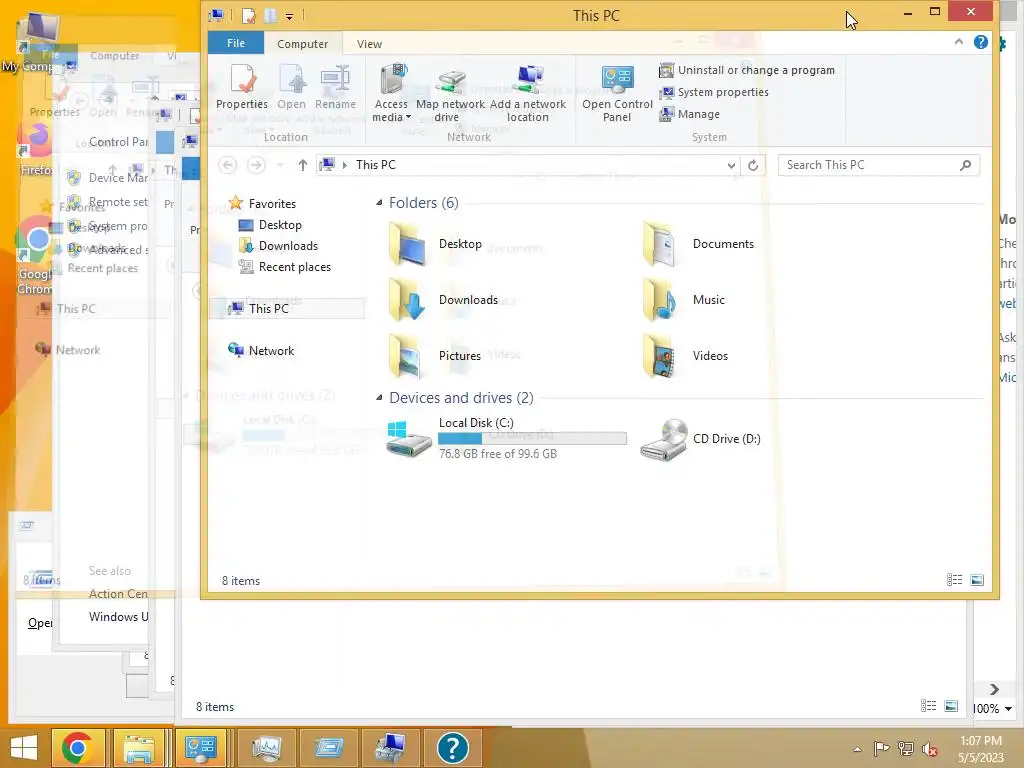Select the Music folder icon
Screen dimensions: 1024x768
[x=660, y=300]
